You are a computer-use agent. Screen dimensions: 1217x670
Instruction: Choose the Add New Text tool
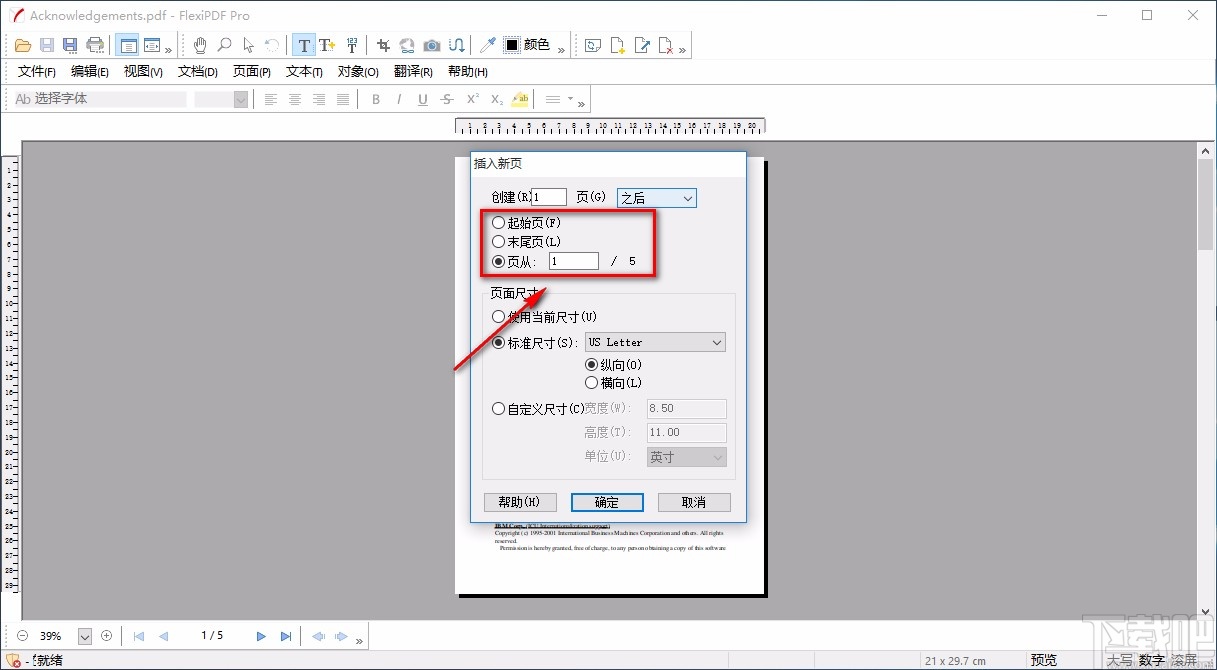(328, 45)
